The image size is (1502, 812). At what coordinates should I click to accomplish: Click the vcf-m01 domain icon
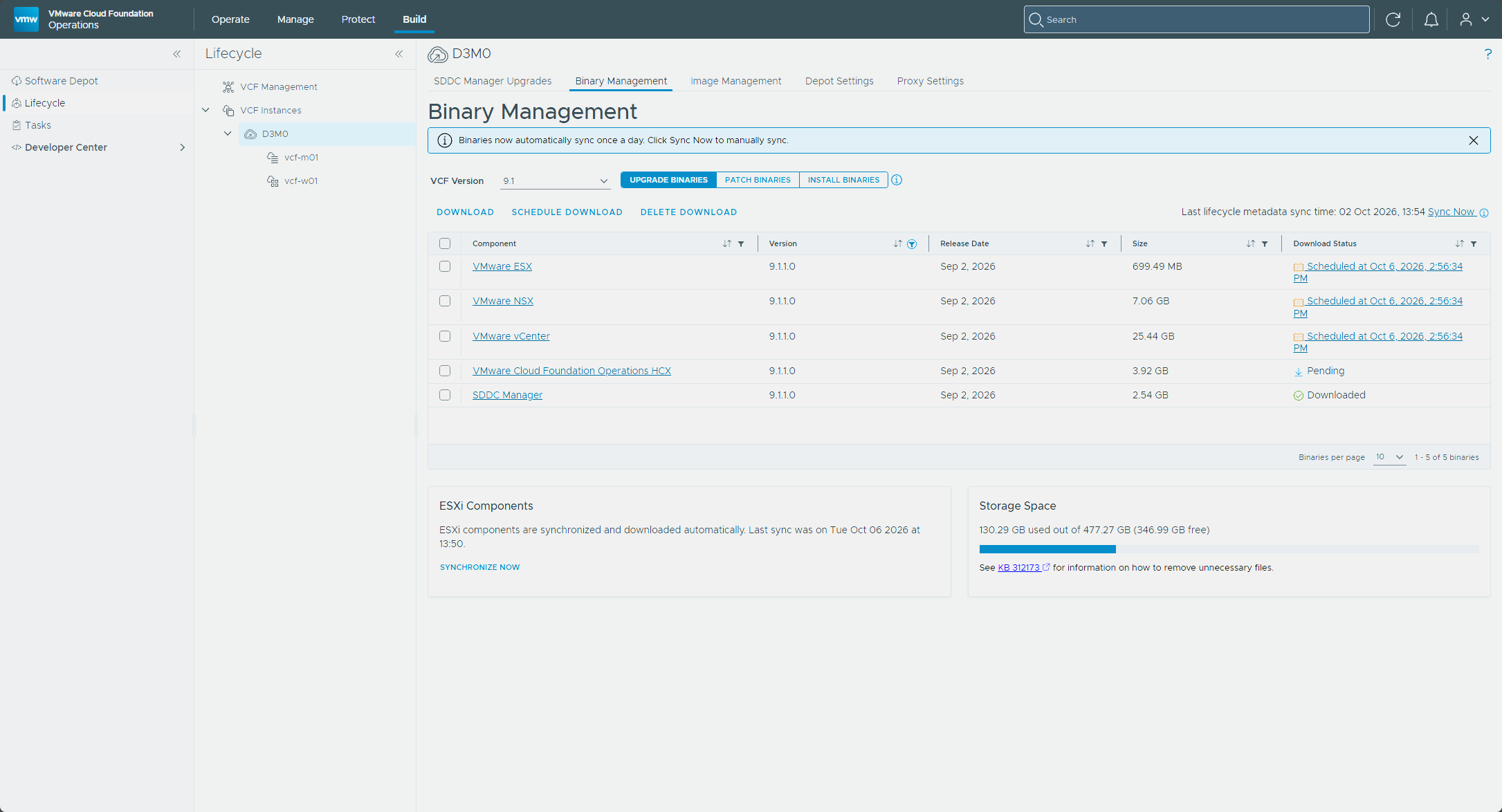click(273, 158)
